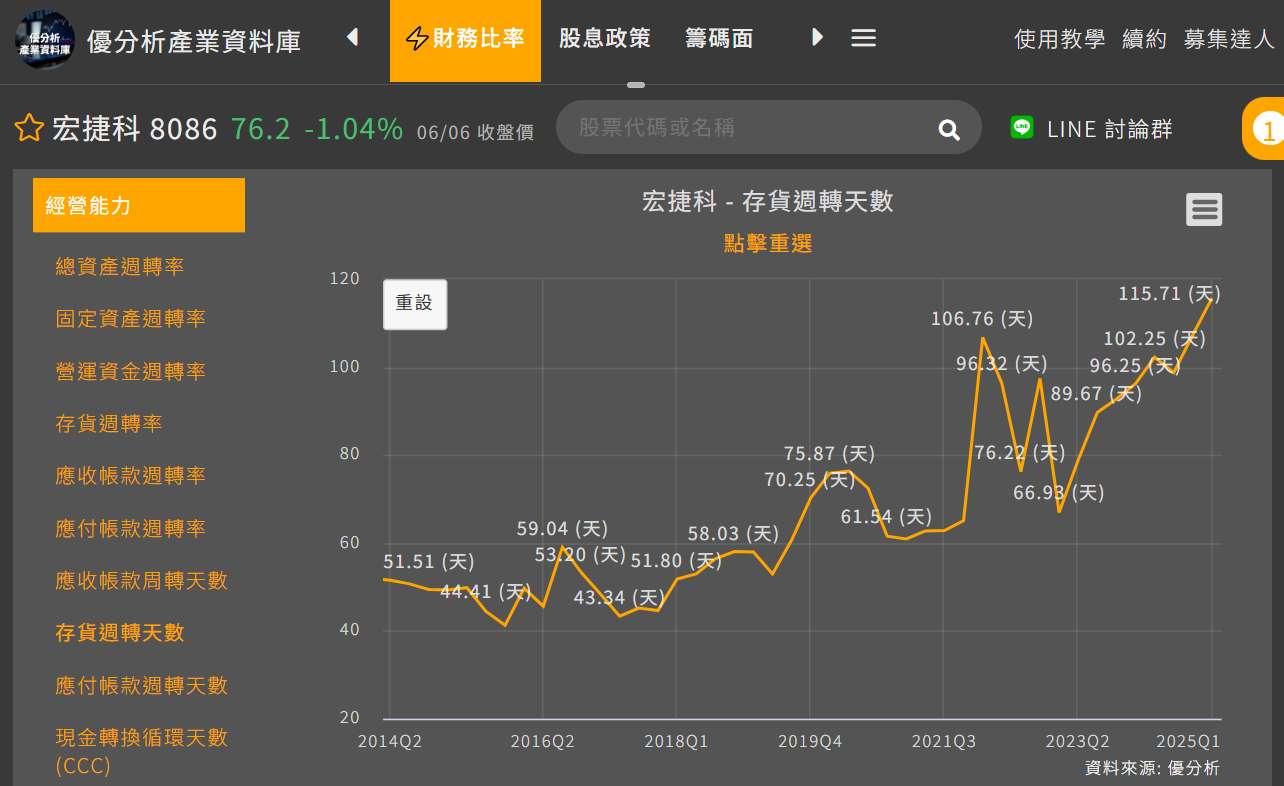Click the 2019Q4 x-axis label
Screen dimensions: 1284x786
coord(810,742)
